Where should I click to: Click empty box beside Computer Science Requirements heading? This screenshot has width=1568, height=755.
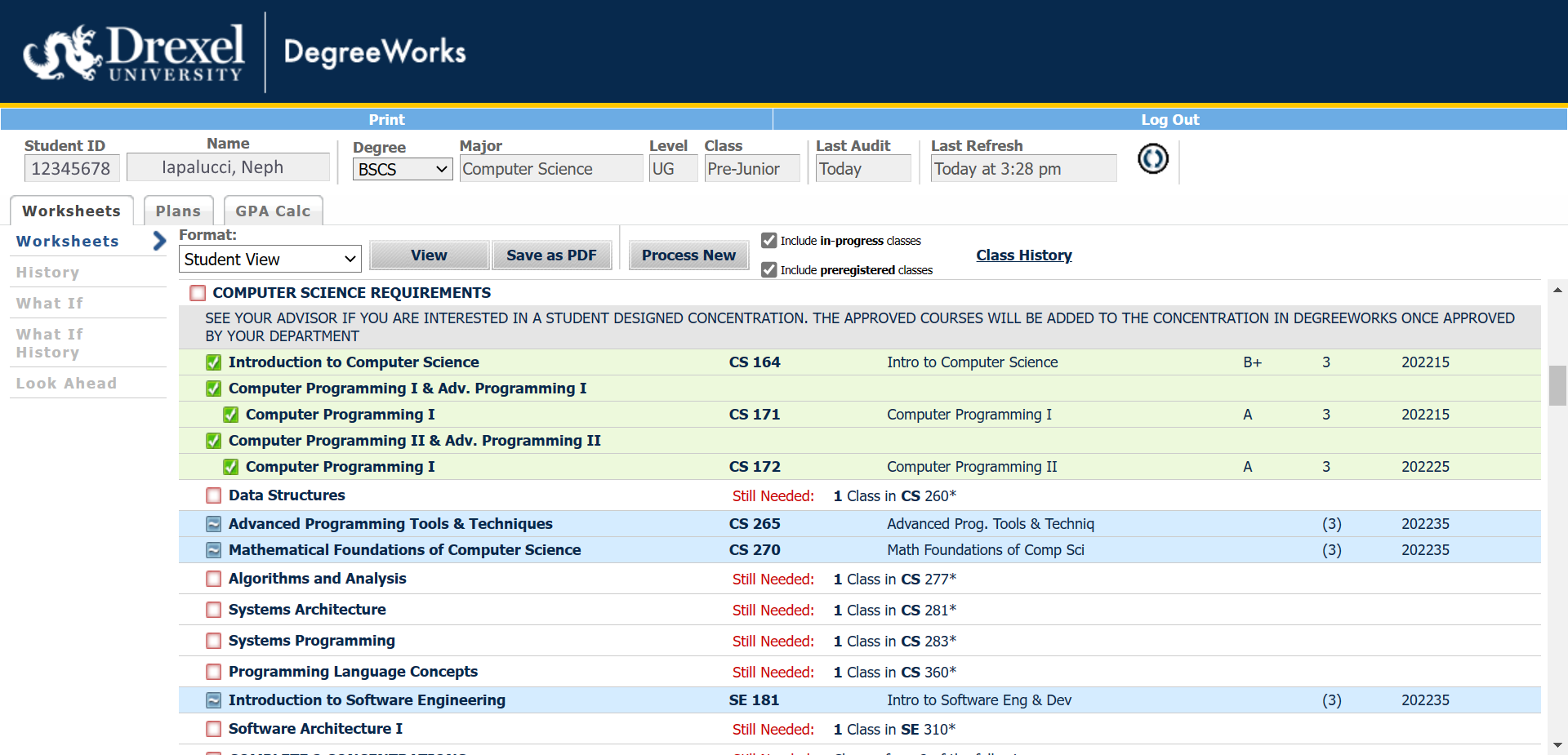198,293
